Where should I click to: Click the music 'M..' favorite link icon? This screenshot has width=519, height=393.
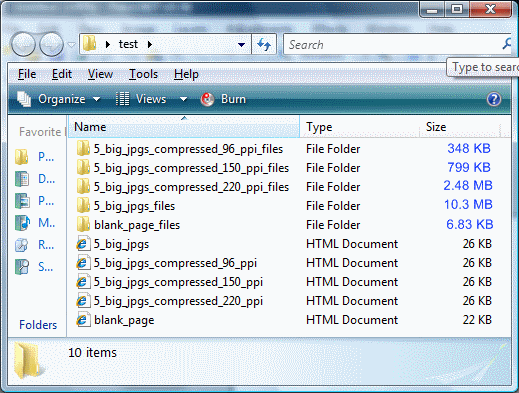click(22, 223)
